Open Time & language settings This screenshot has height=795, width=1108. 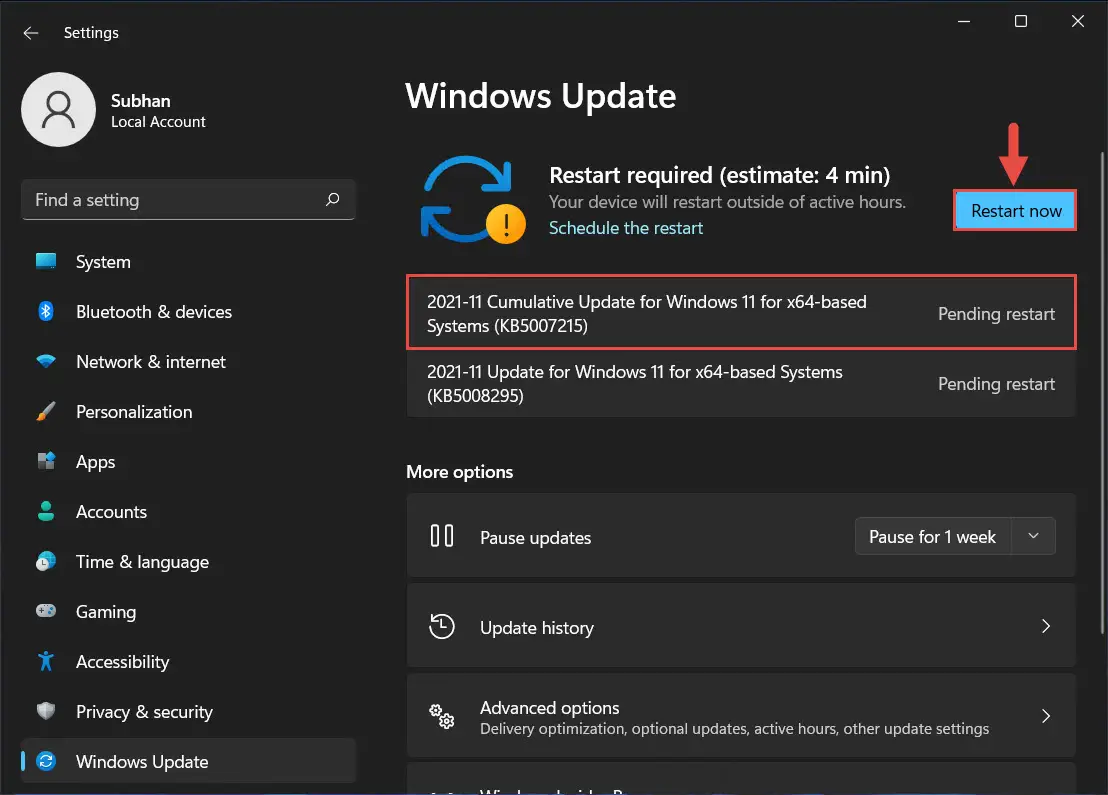(188, 562)
